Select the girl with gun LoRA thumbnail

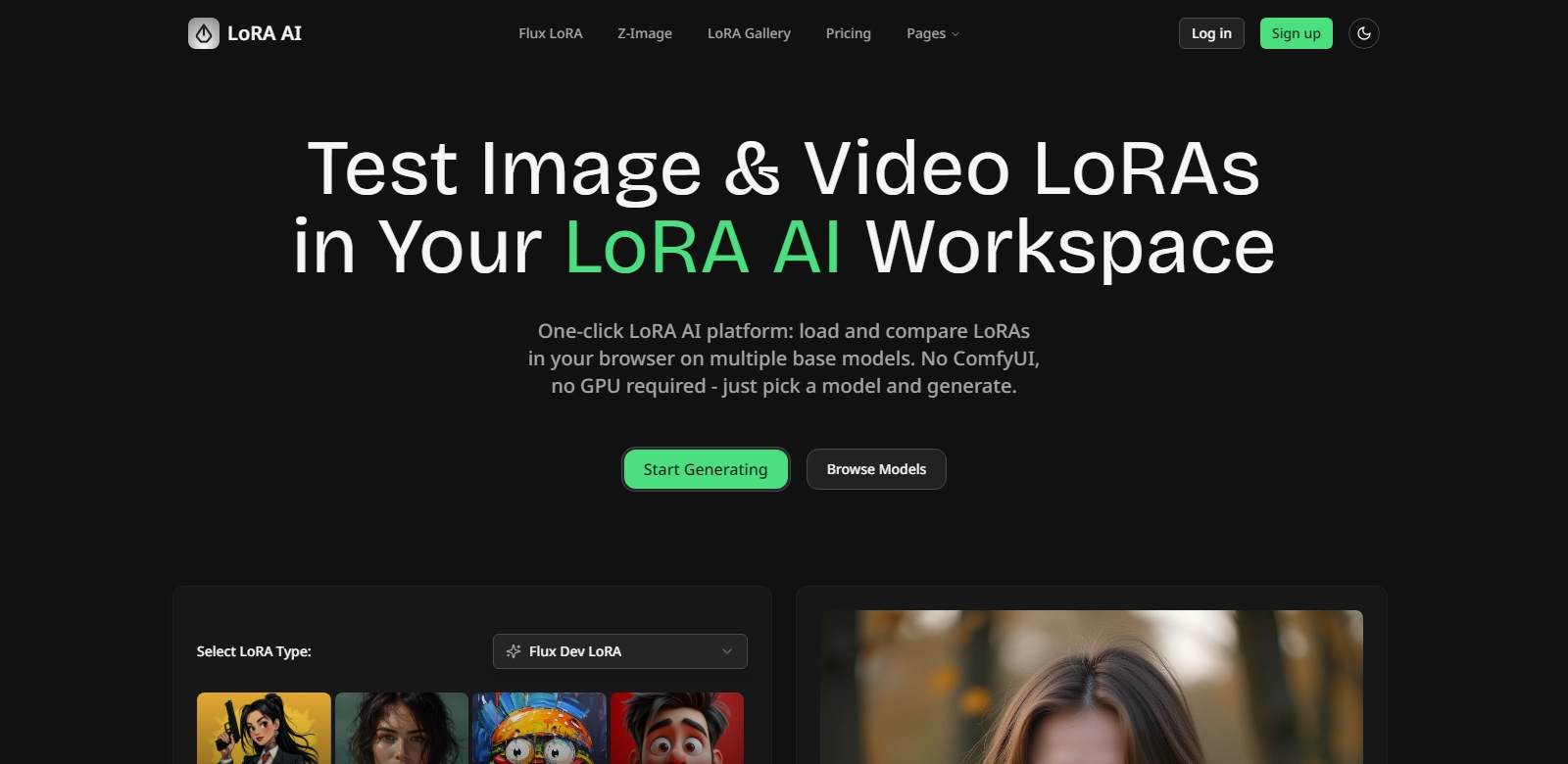(264, 728)
